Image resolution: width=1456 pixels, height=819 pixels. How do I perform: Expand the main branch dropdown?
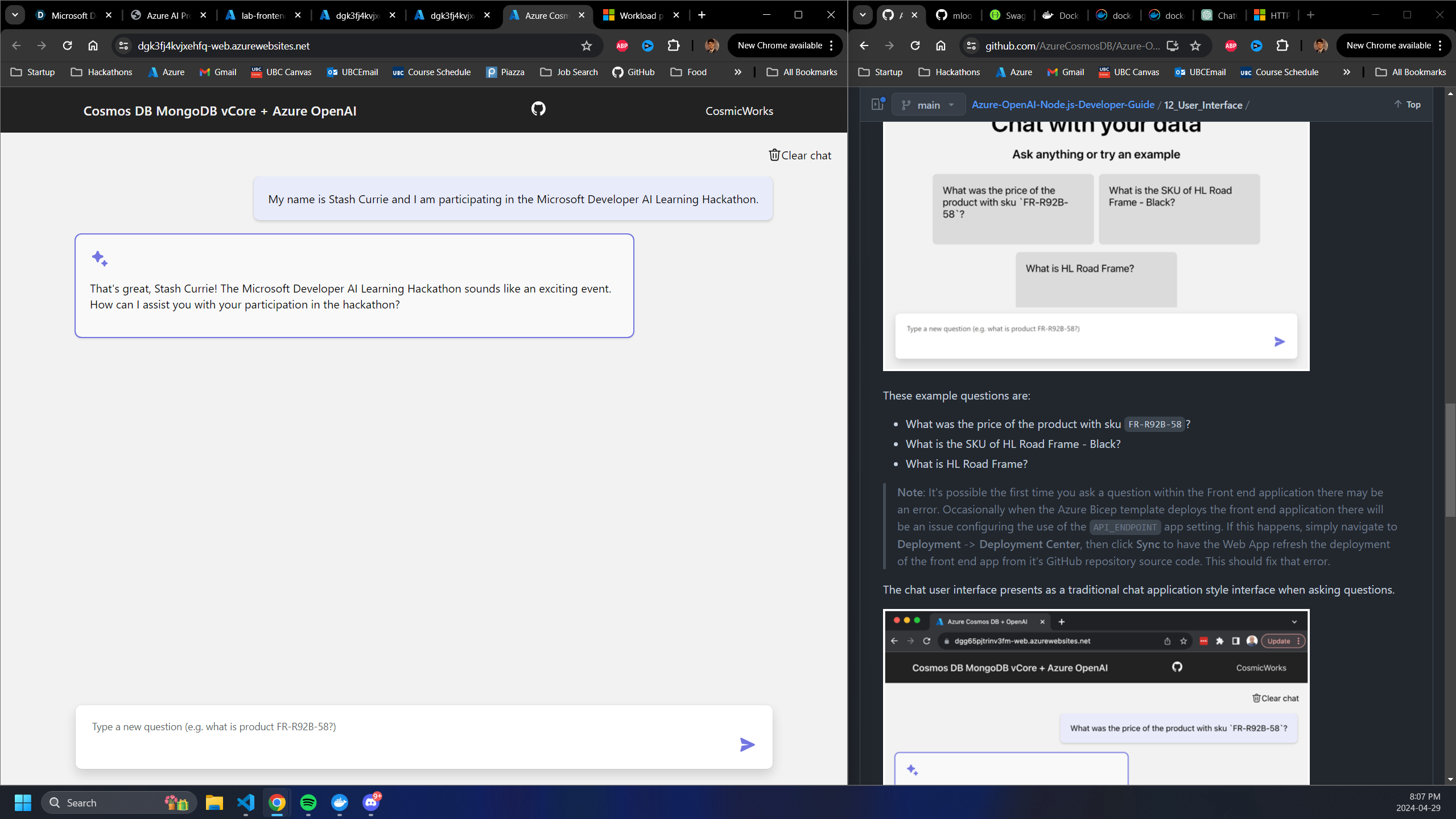928,105
